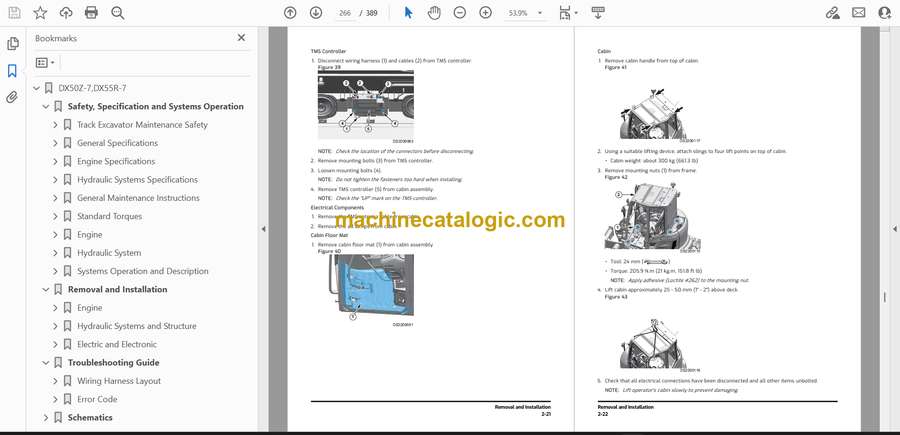Select the Hand pan tool
The height and width of the screenshot is (435, 900).
pyautogui.click(x=434, y=13)
